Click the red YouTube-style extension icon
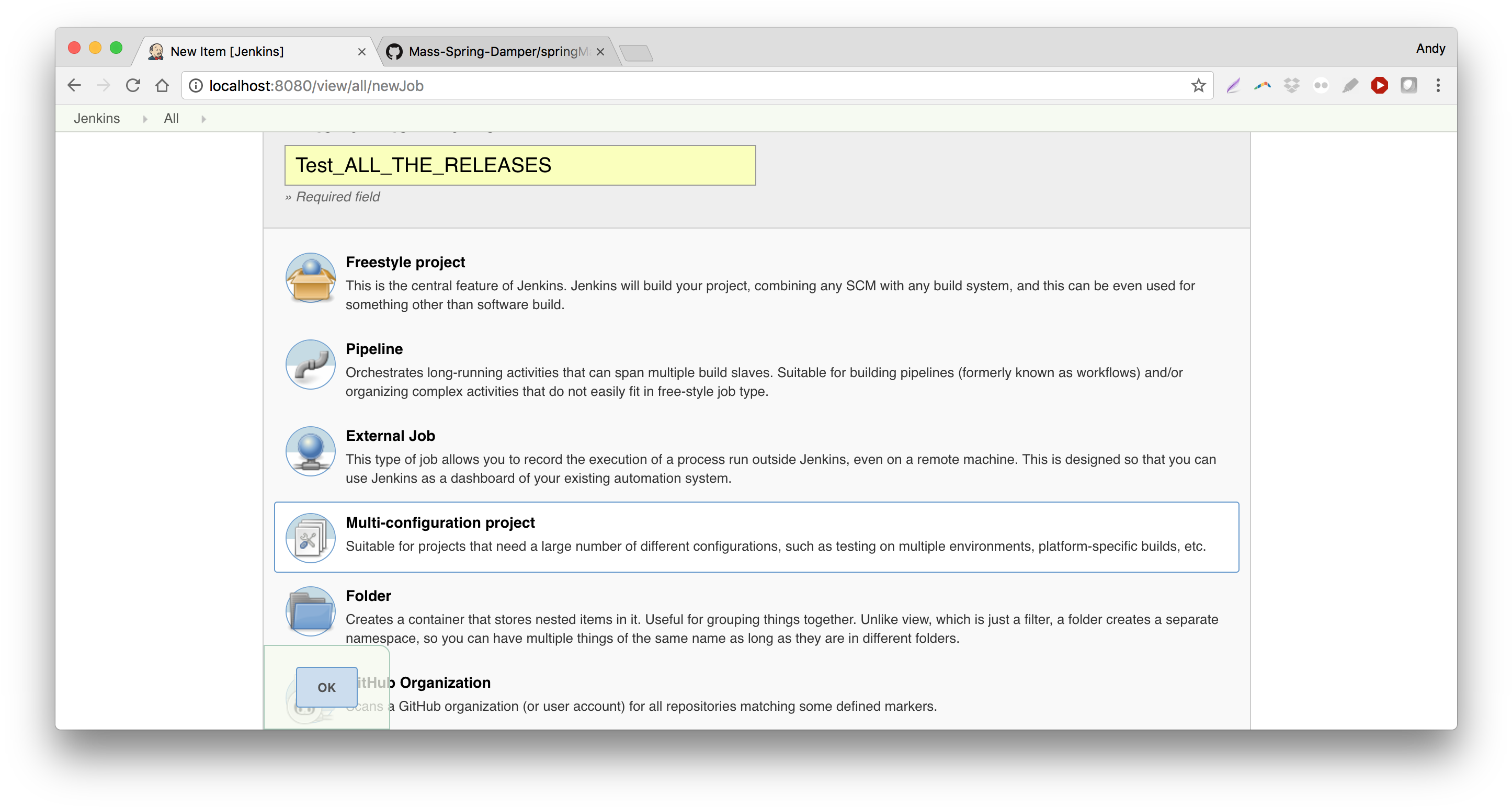 tap(1379, 86)
